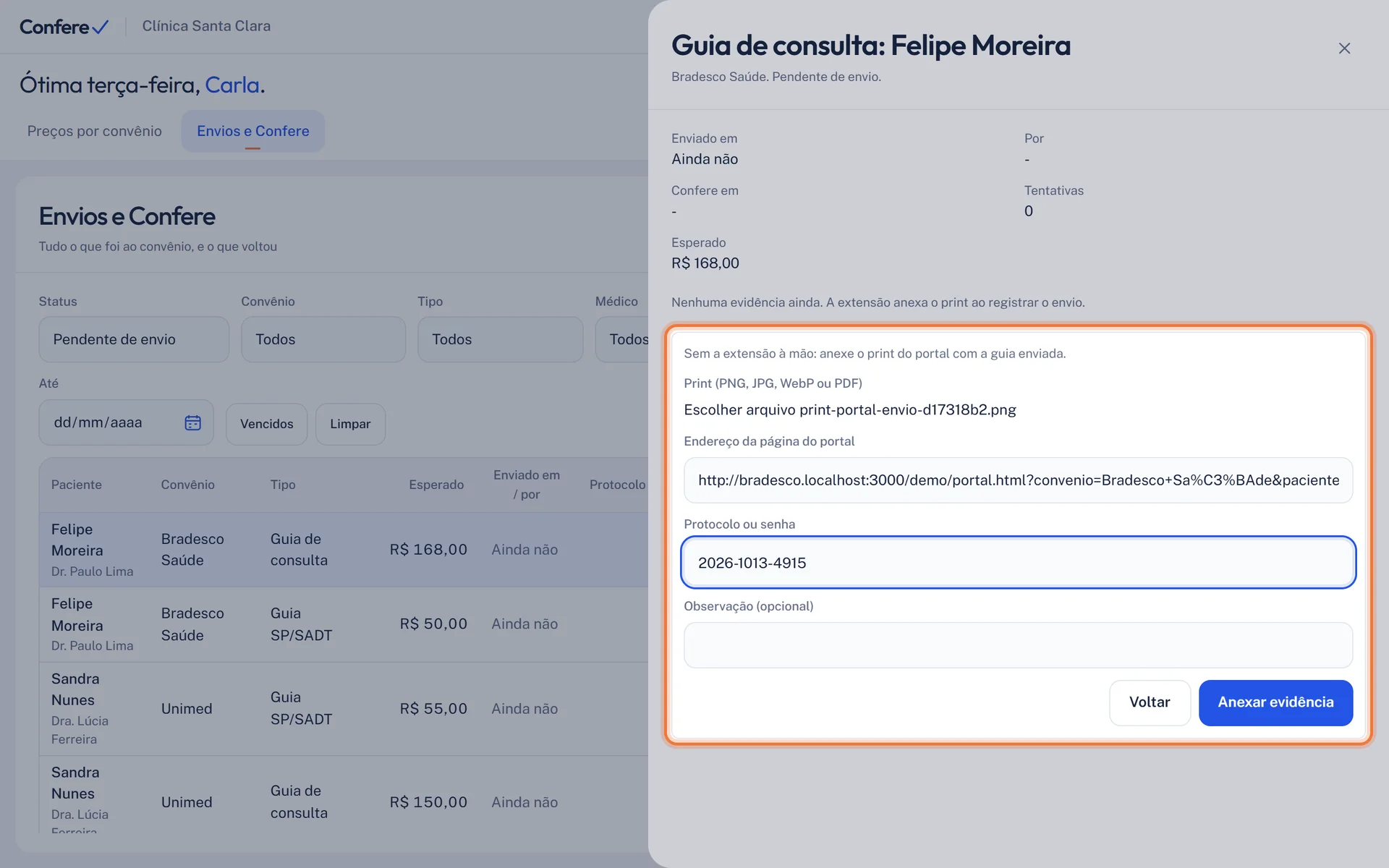Open the Status dropdown showing Pendente de envio
This screenshot has width=1389, height=868.
(x=134, y=339)
